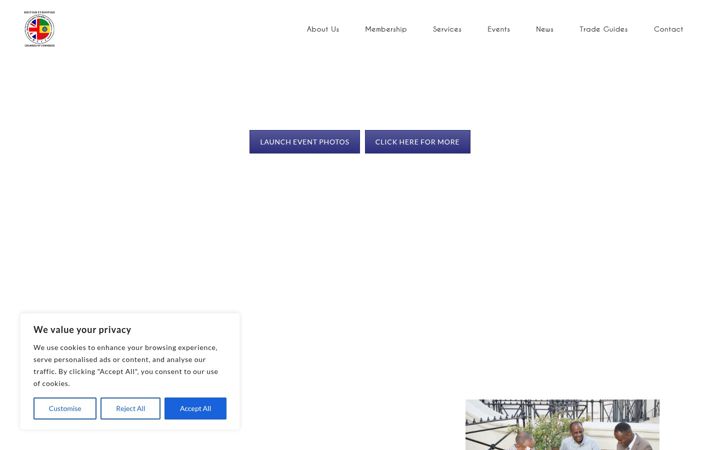Click the Launch Event Photos button
Screen dimensions: 720x450
point(304,142)
